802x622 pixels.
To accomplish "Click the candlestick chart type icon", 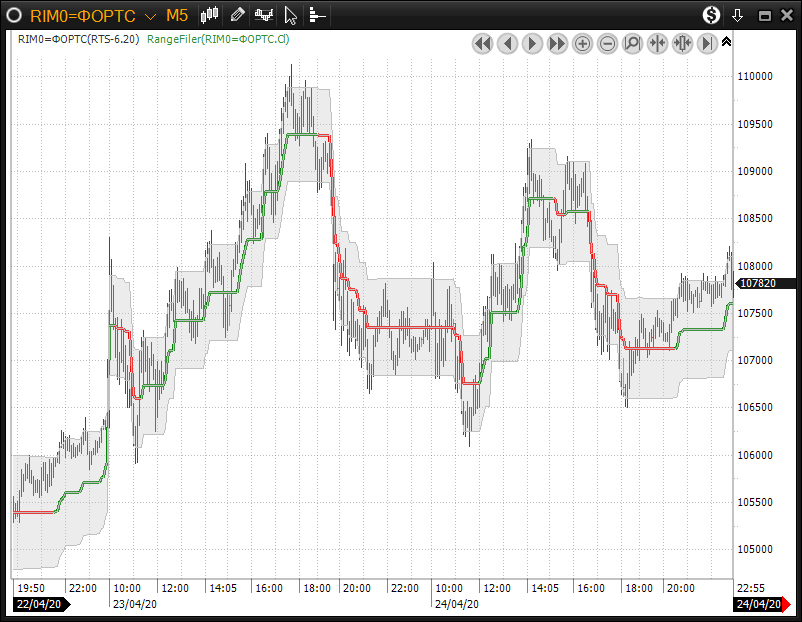I will pyautogui.click(x=210, y=15).
